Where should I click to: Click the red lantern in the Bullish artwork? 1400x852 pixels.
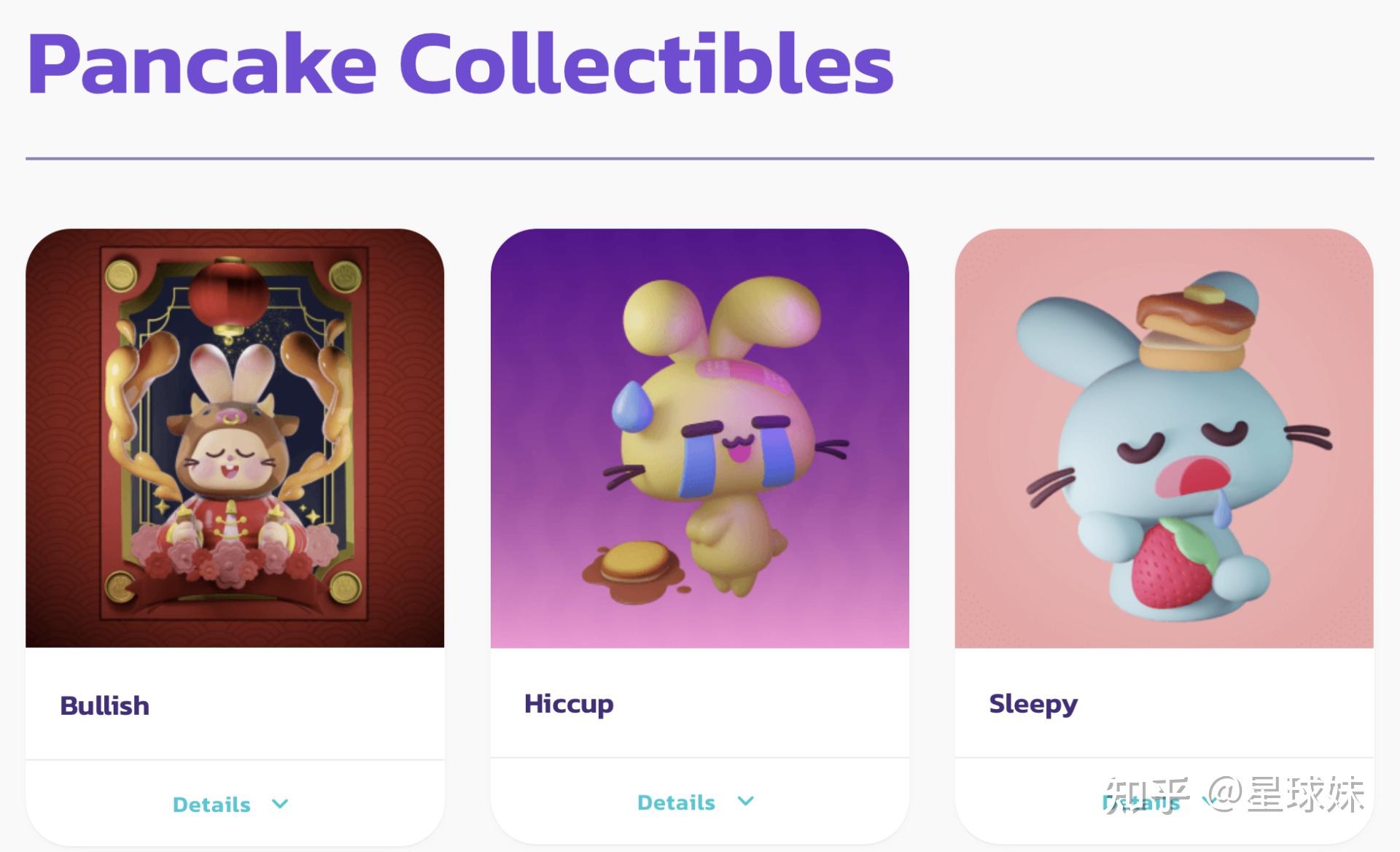(x=230, y=295)
